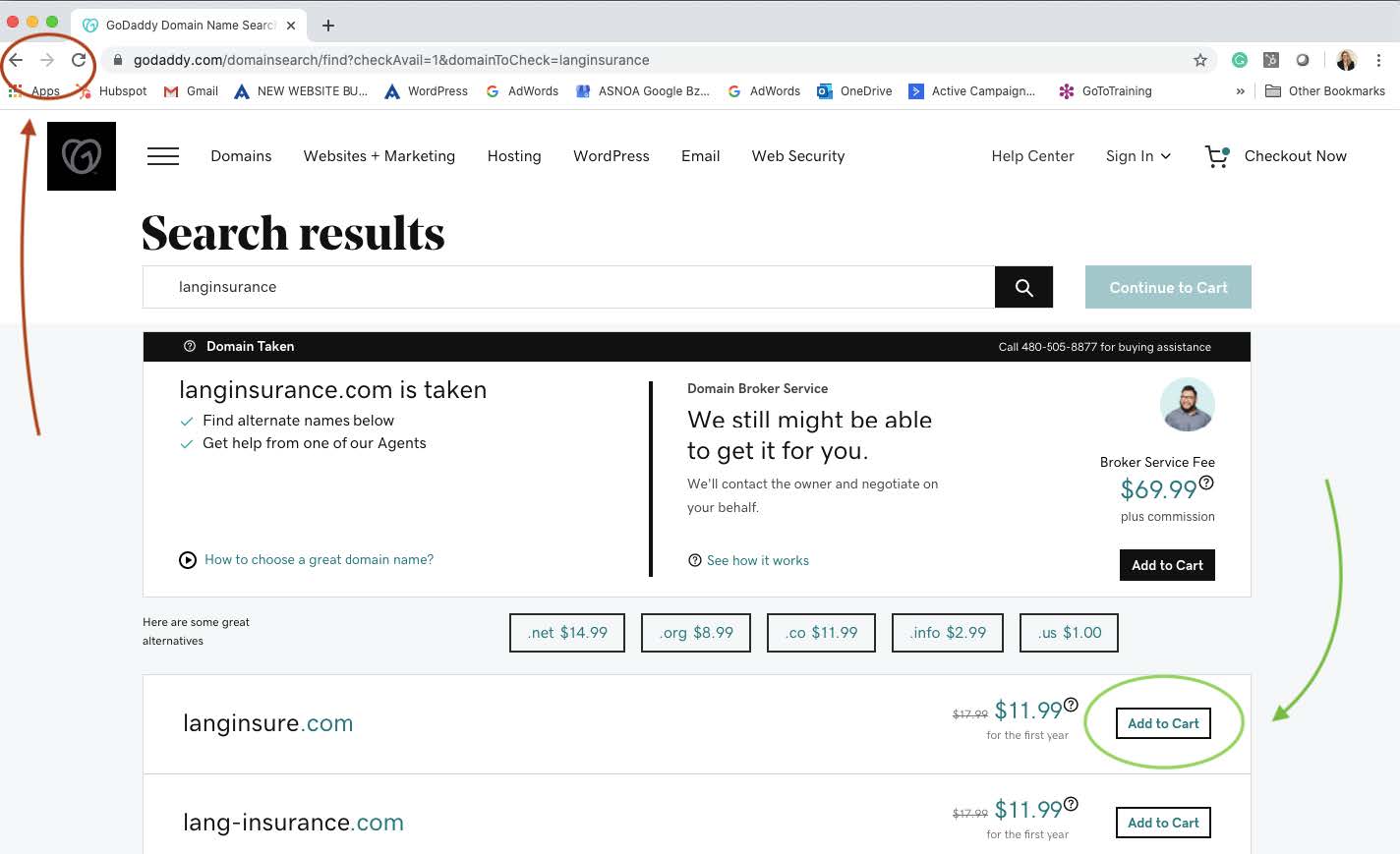Bookmark page with the star icon
Image resolution: width=1400 pixels, height=854 pixels.
tap(1200, 60)
